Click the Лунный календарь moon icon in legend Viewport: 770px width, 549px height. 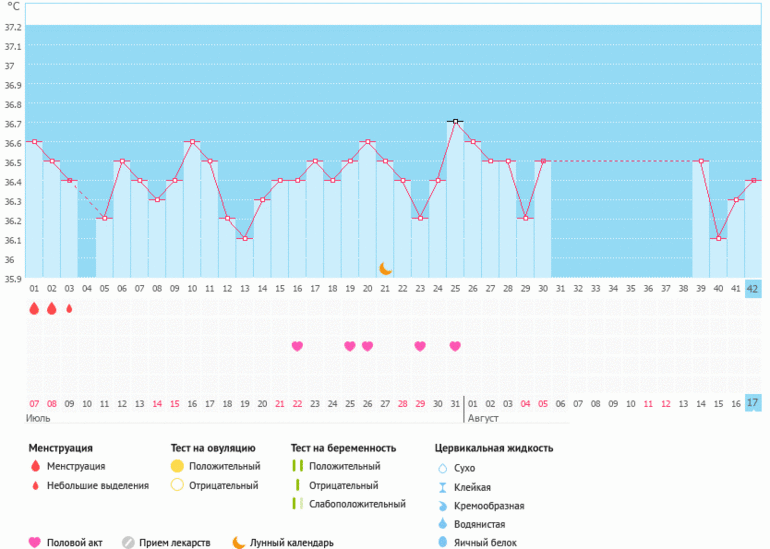[x=239, y=542]
